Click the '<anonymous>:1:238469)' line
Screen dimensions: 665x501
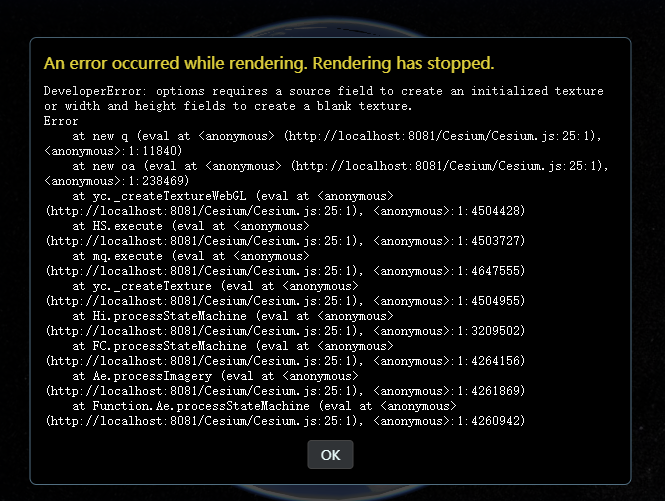117,181
